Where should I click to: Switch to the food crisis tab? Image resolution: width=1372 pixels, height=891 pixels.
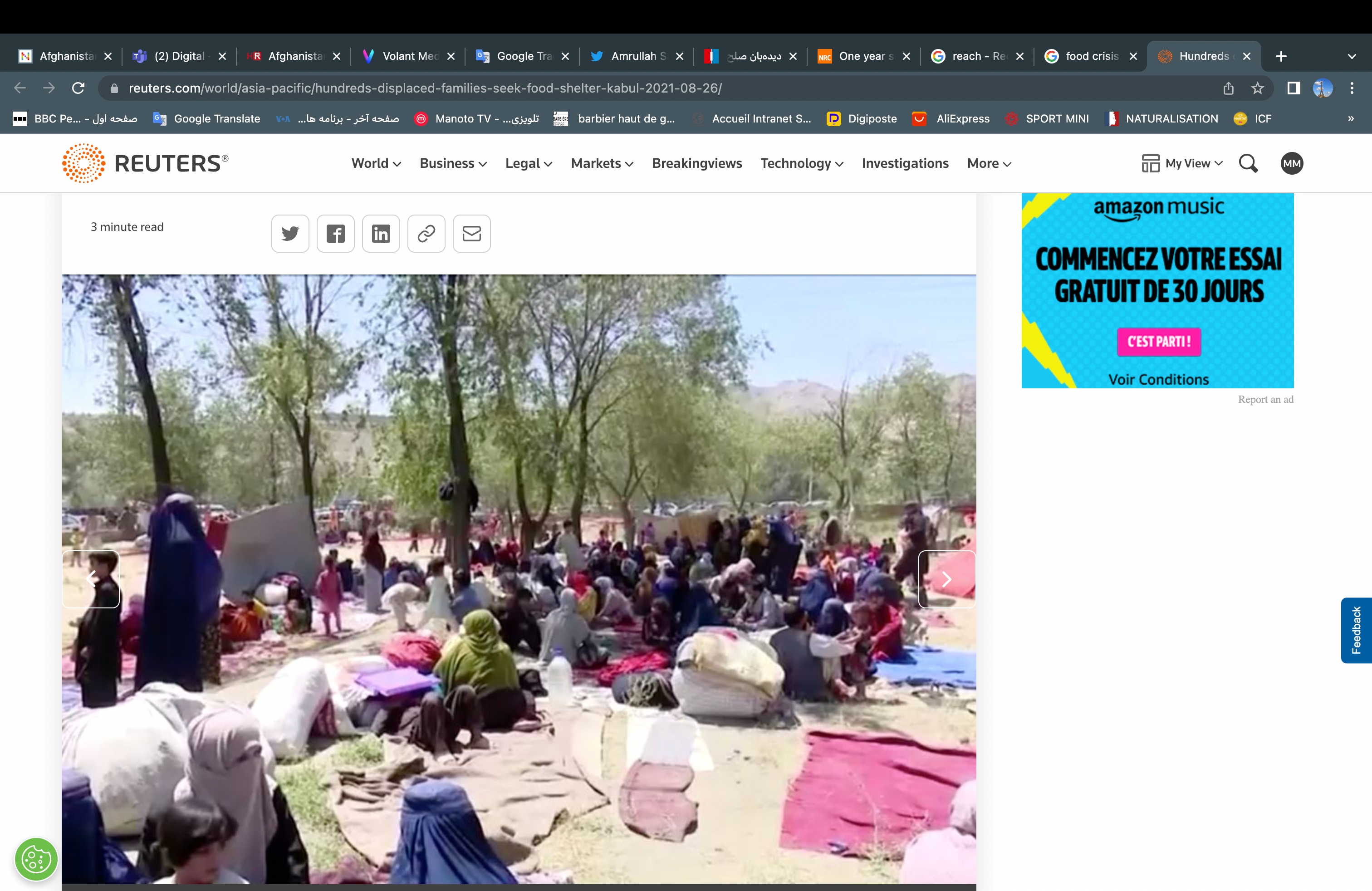(1090, 56)
